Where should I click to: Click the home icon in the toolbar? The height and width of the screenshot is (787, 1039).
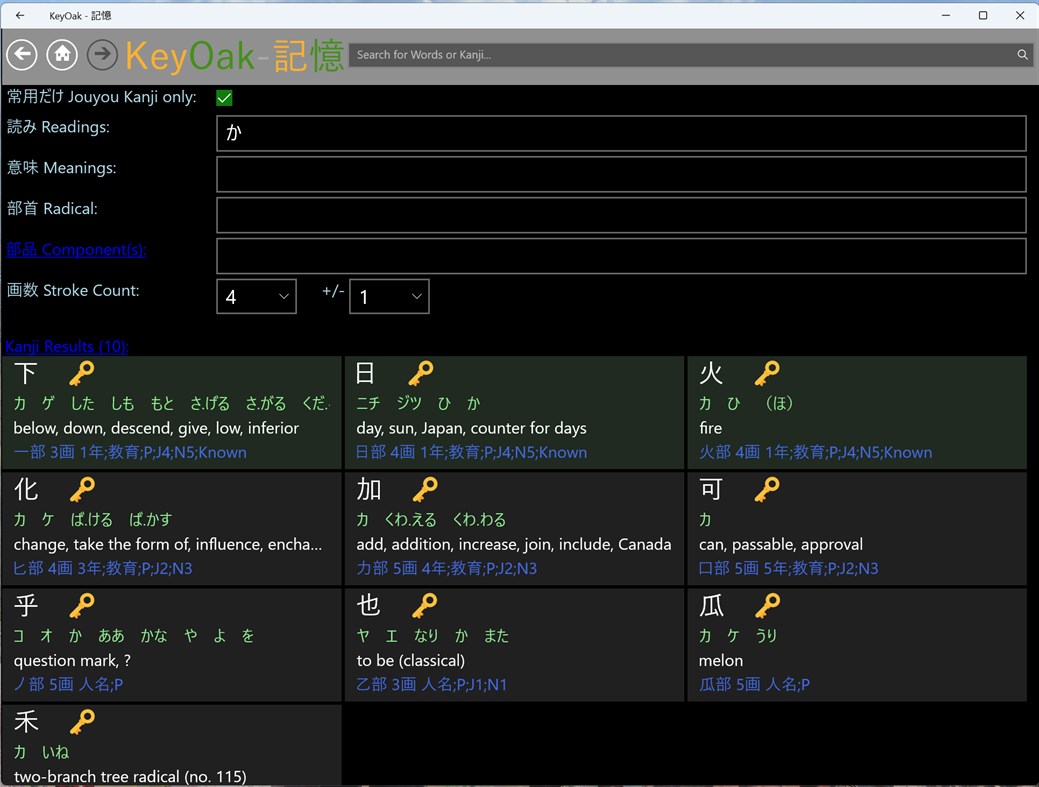(62, 54)
